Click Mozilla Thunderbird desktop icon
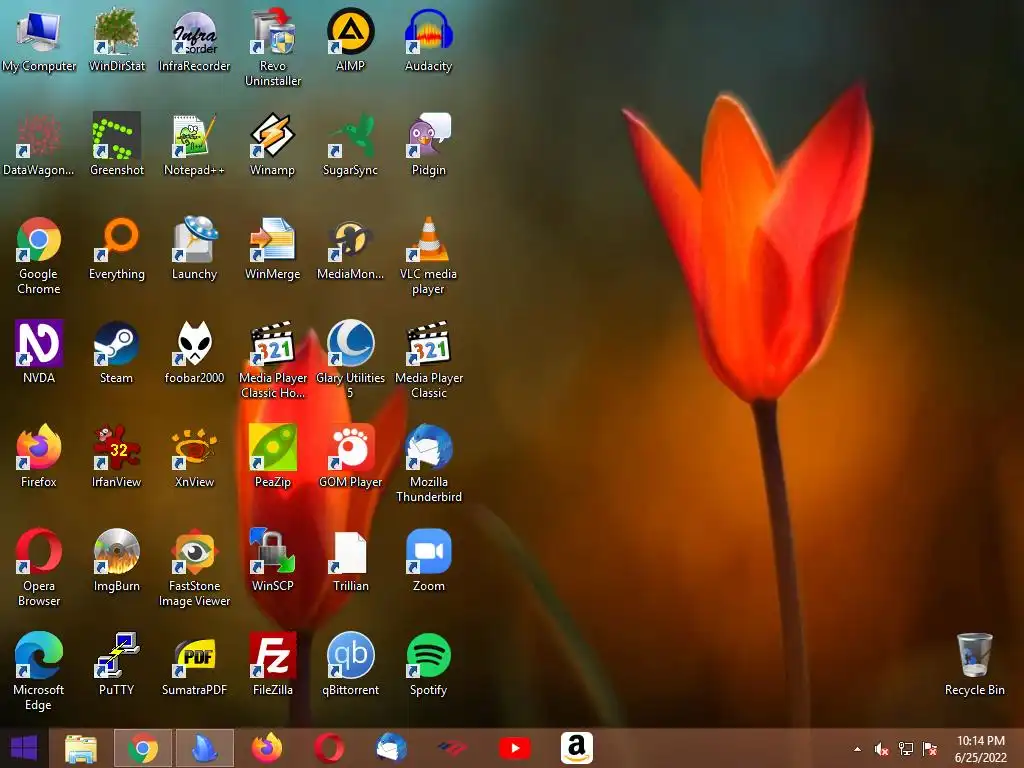This screenshot has height=768, width=1024. point(428,463)
